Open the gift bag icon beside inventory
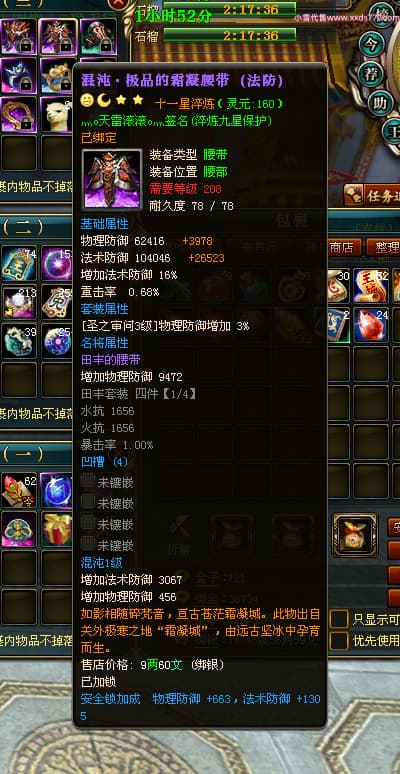 355,535
